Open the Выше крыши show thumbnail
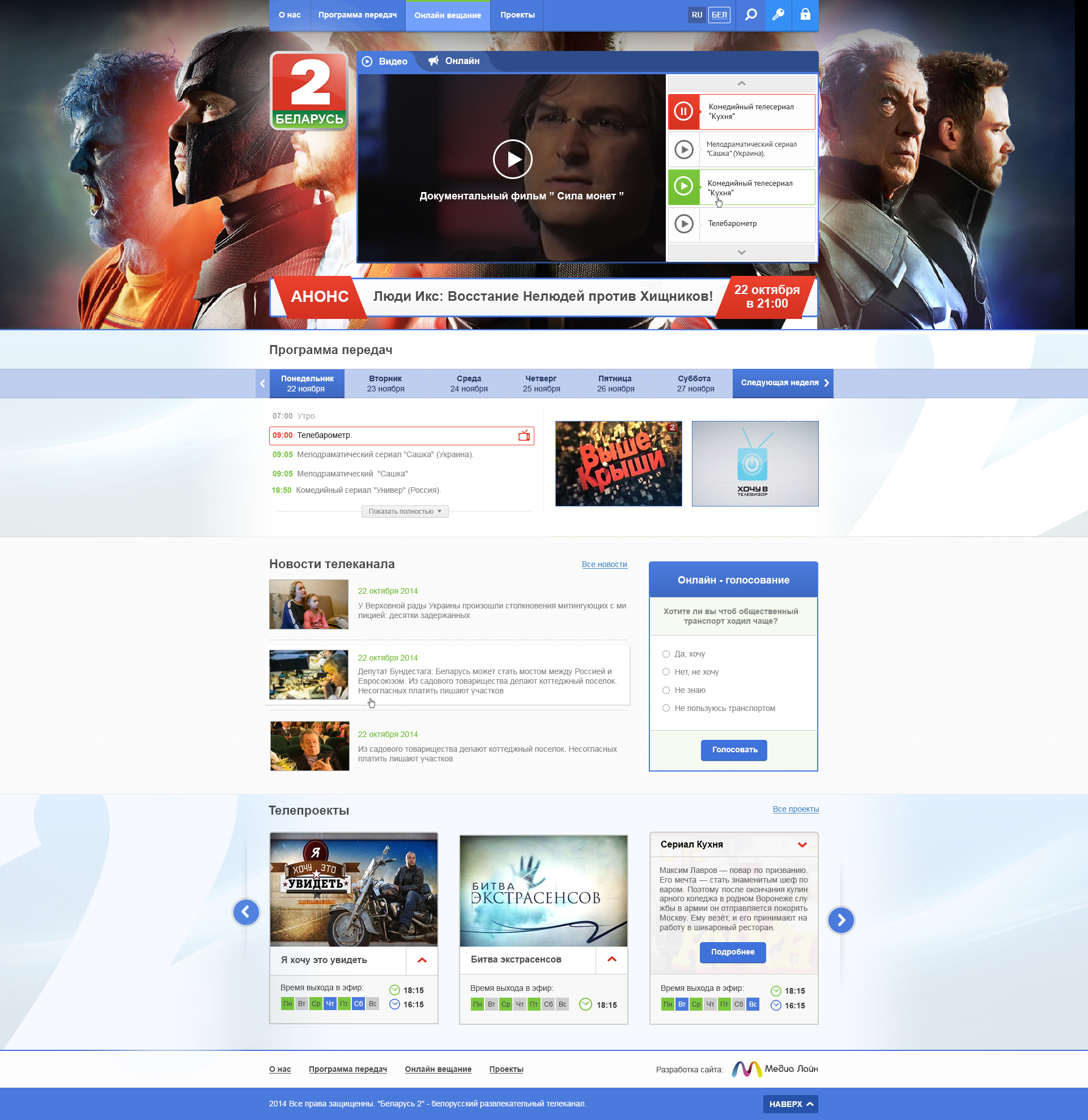 coord(618,463)
